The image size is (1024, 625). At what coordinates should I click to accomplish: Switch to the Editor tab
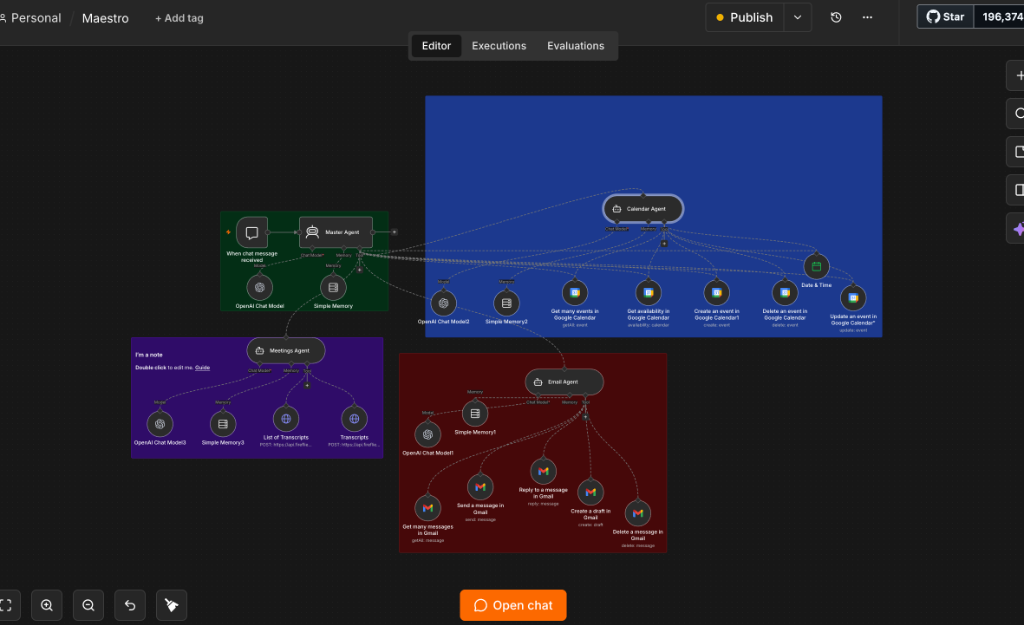[x=436, y=46]
